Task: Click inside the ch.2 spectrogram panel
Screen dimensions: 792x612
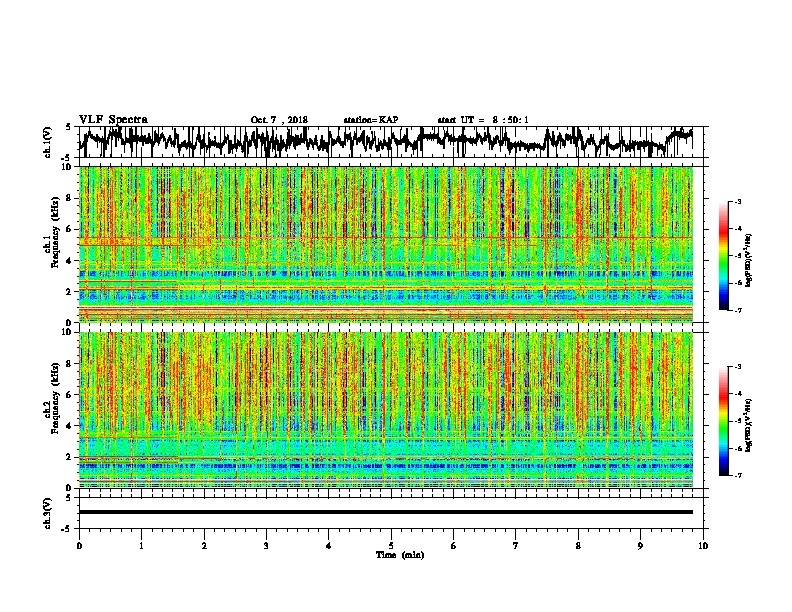Action: (386, 410)
